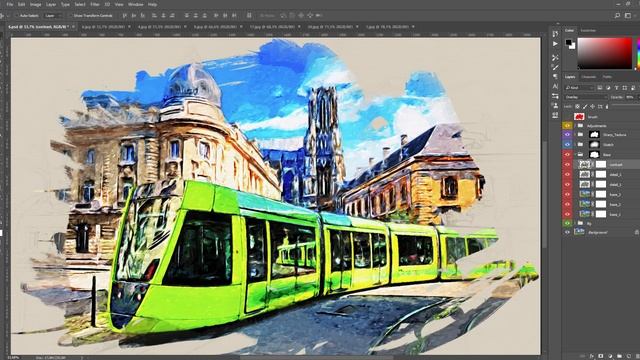Select the contrast layer mask thumbnail
640x360 pixels.
601,164
